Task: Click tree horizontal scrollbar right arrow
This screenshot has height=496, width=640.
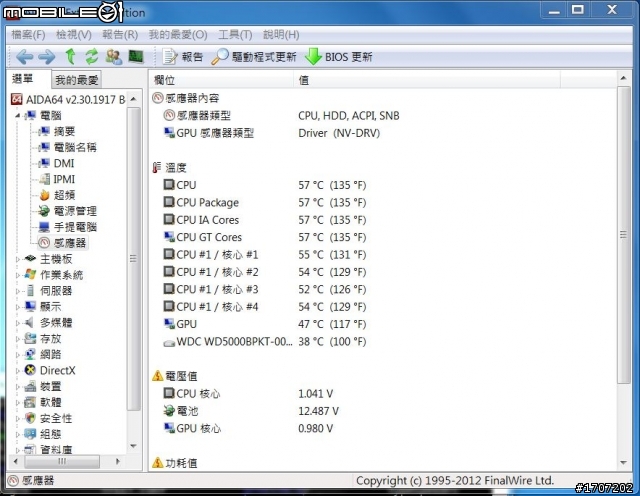Action: click(x=118, y=461)
